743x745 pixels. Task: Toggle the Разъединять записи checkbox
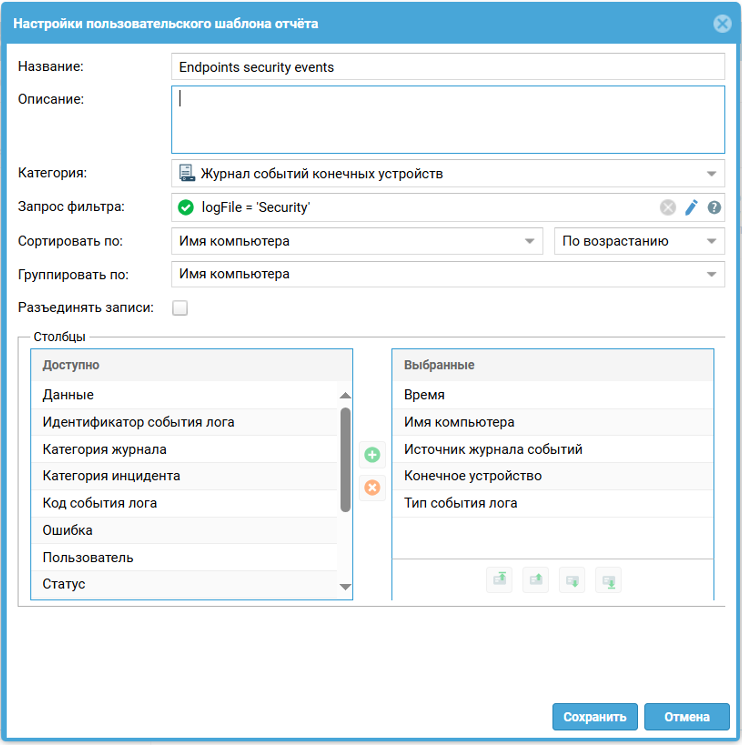tap(180, 308)
